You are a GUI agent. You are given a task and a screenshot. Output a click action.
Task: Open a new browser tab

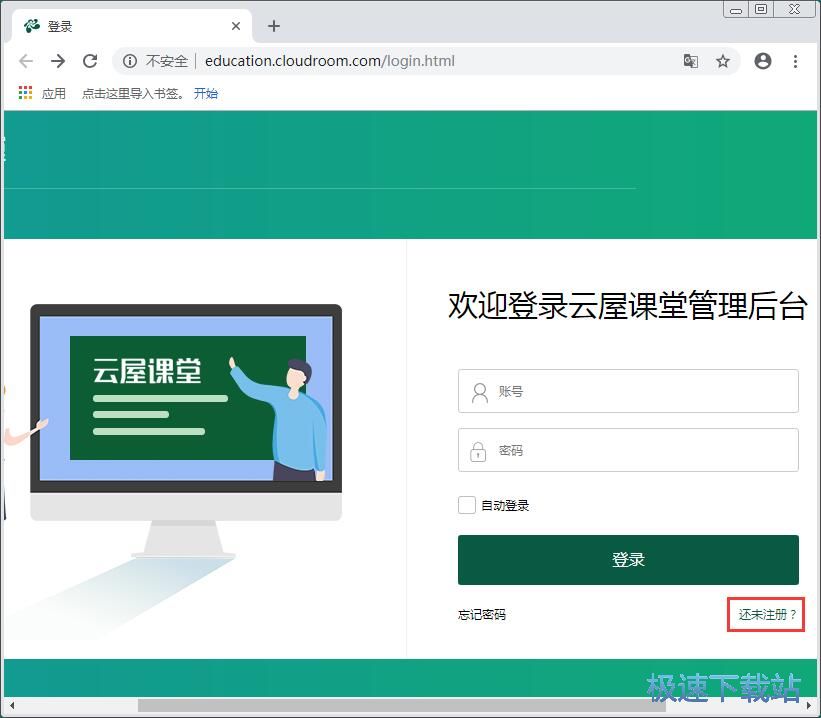tap(273, 26)
